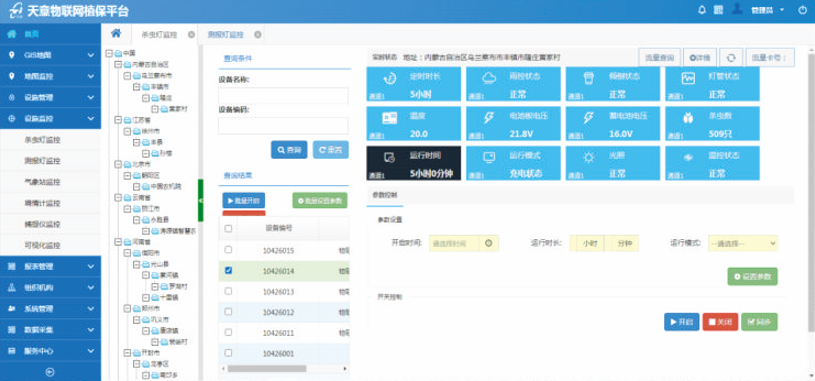Click the green panel splitter handle

201,200
